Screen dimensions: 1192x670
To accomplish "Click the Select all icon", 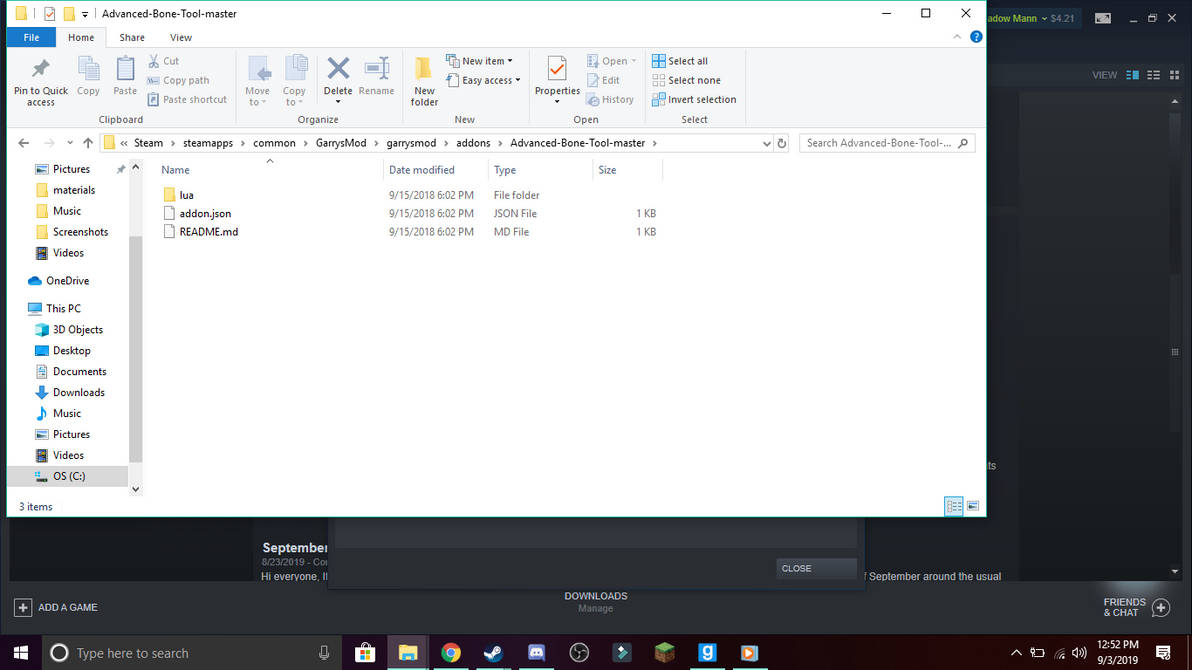I will [x=658, y=61].
